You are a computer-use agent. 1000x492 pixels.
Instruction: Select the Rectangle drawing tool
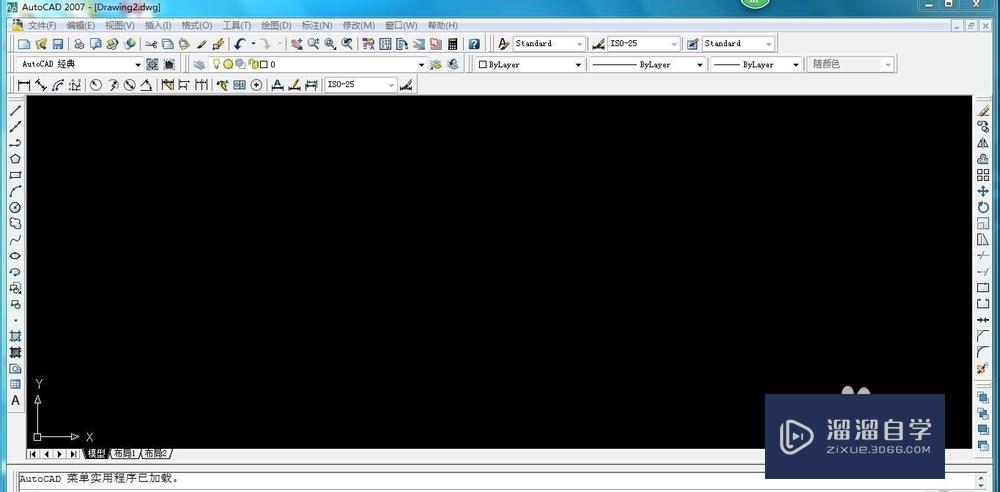point(15,175)
